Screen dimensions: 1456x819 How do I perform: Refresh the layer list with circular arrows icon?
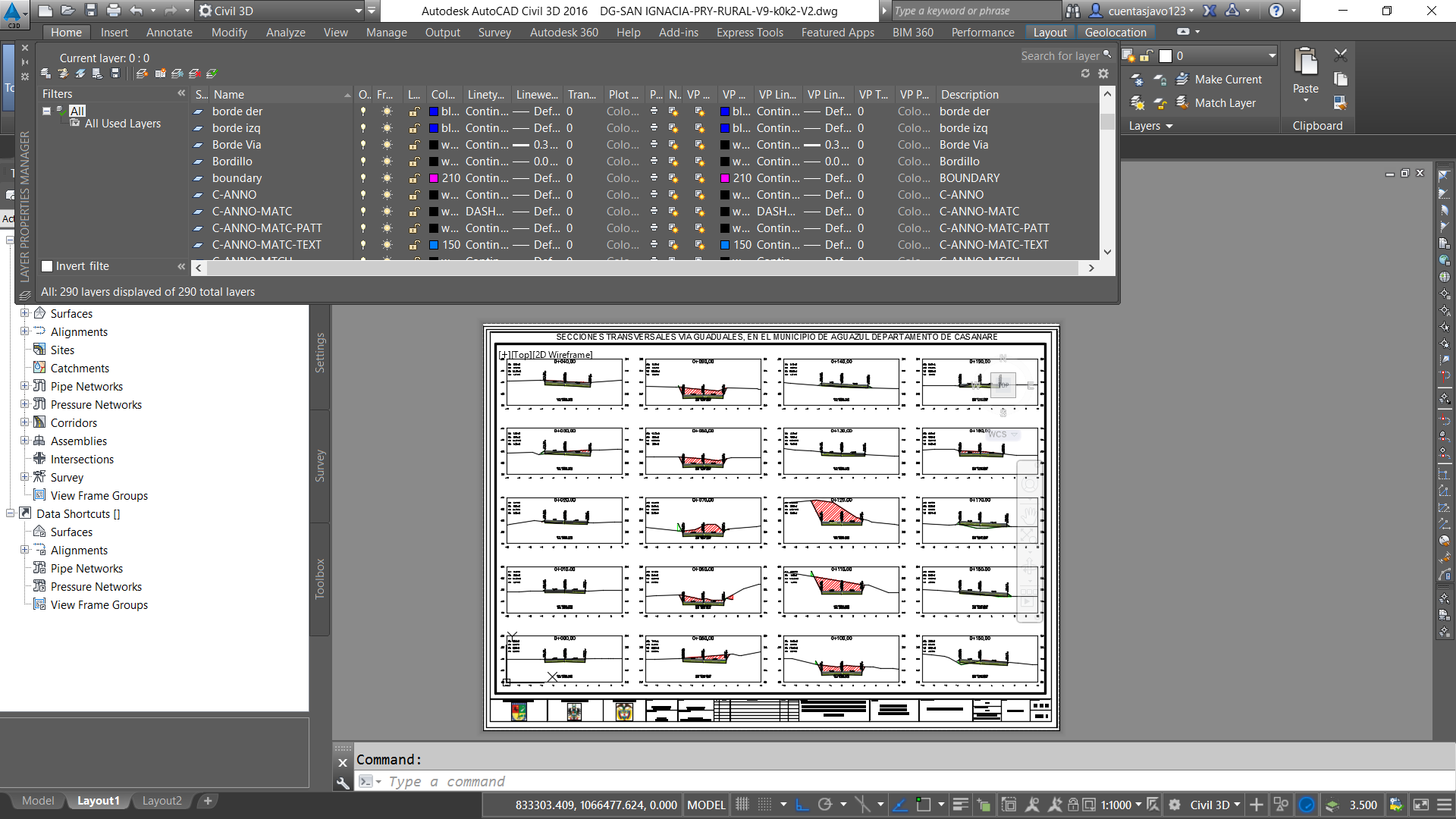(1084, 74)
